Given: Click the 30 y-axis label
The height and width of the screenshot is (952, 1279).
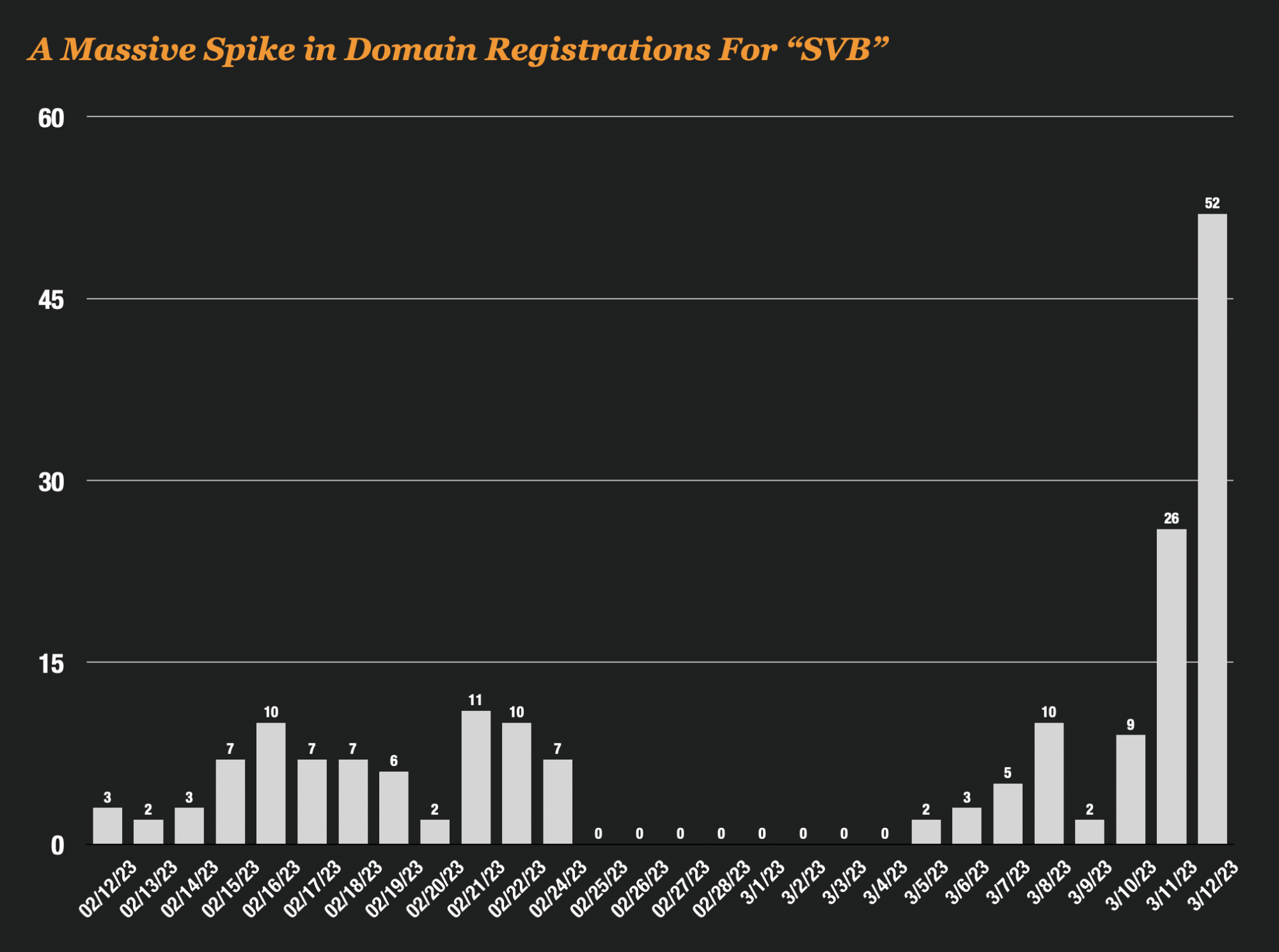Looking at the screenshot, I should coord(51,482).
